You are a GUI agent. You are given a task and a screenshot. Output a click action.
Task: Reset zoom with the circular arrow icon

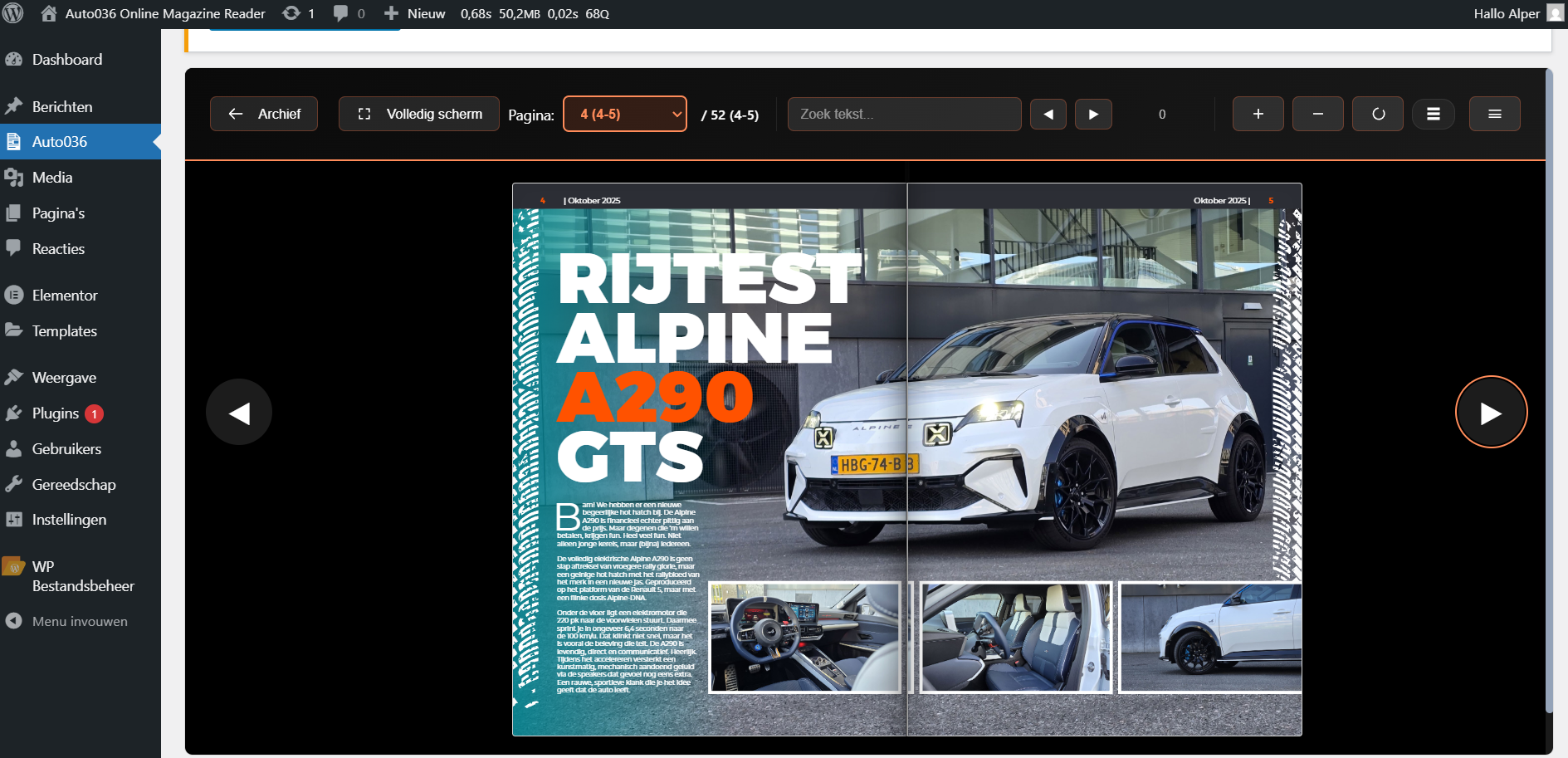[x=1377, y=114]
